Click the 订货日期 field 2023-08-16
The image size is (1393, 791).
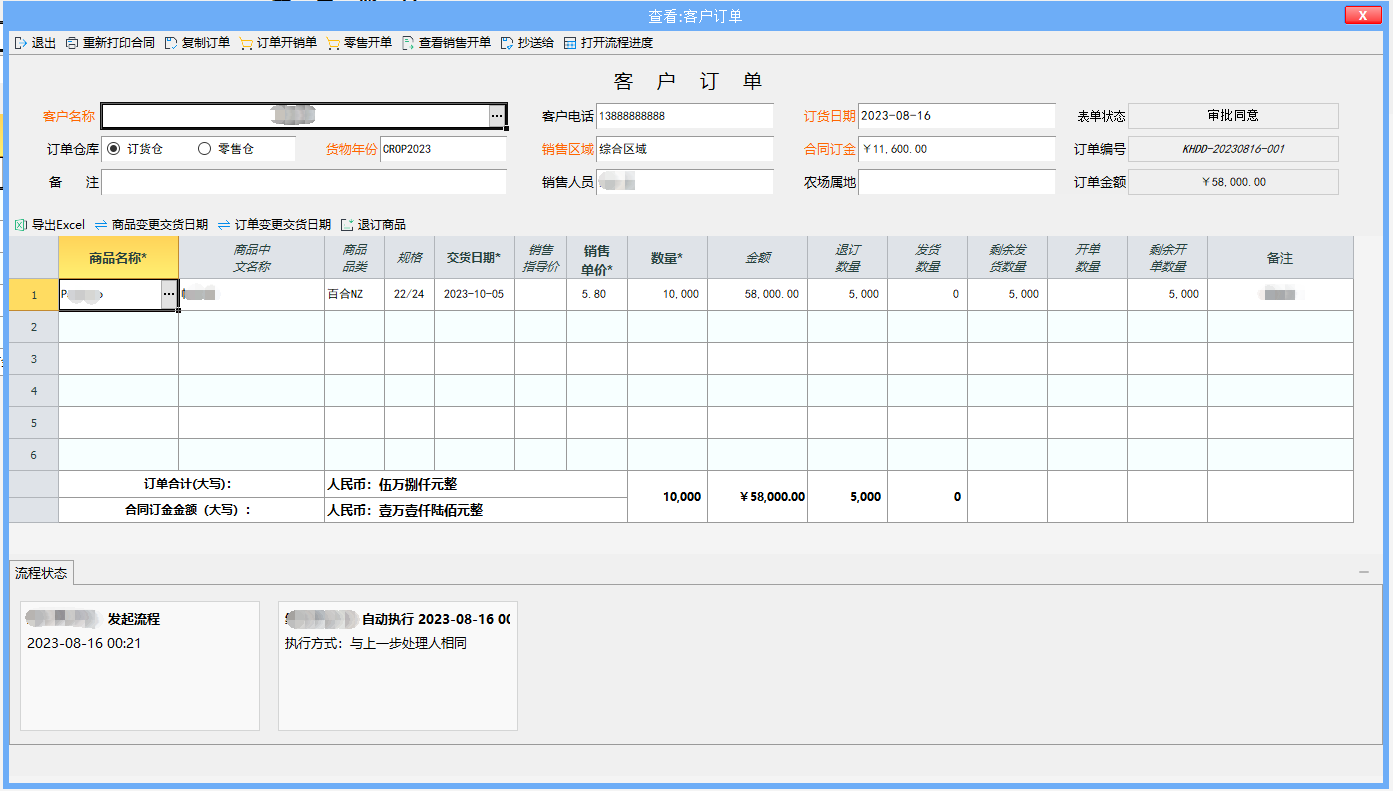coord(956,117)
